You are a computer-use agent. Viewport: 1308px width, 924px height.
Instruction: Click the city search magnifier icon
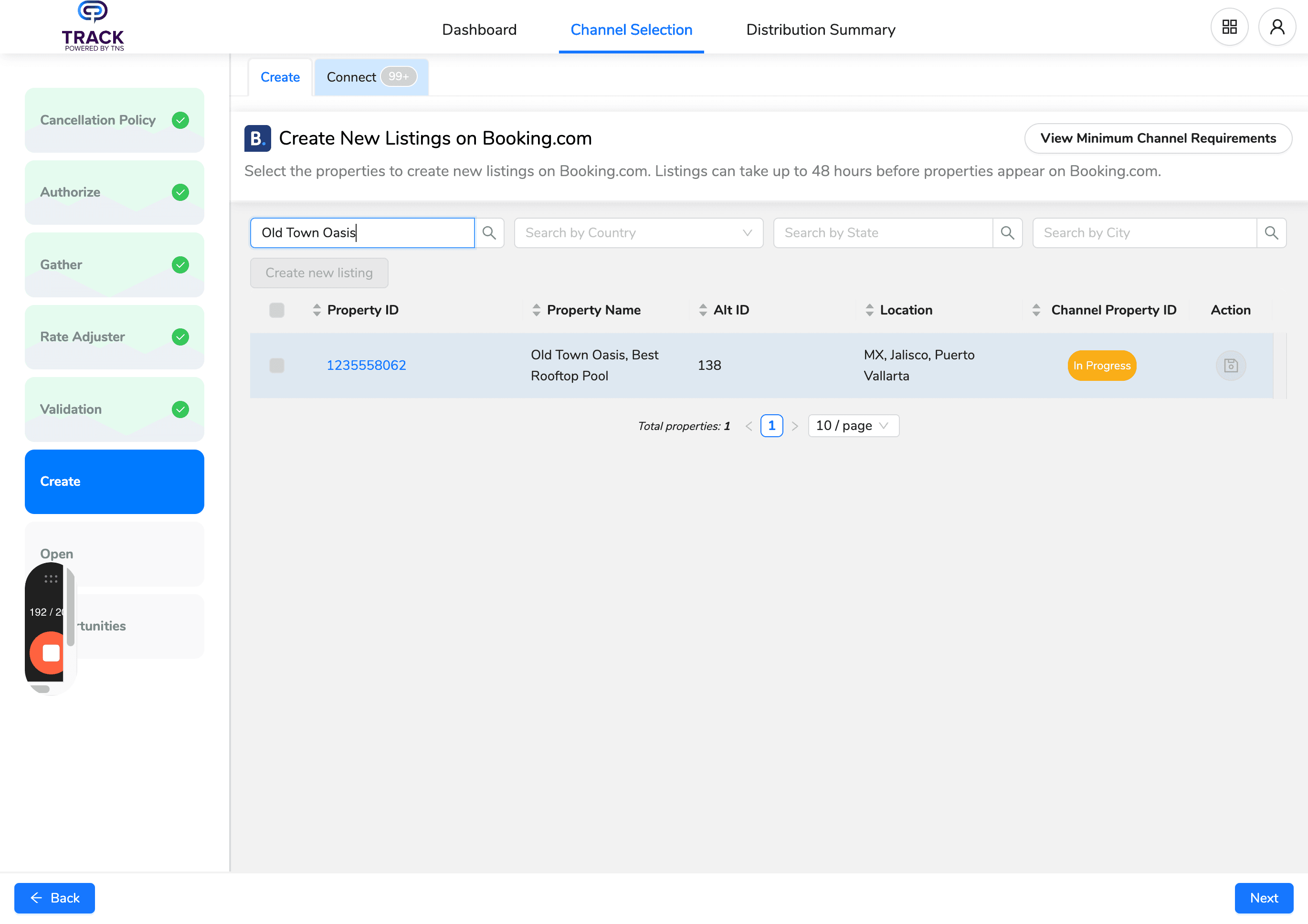coord(1271,233)
